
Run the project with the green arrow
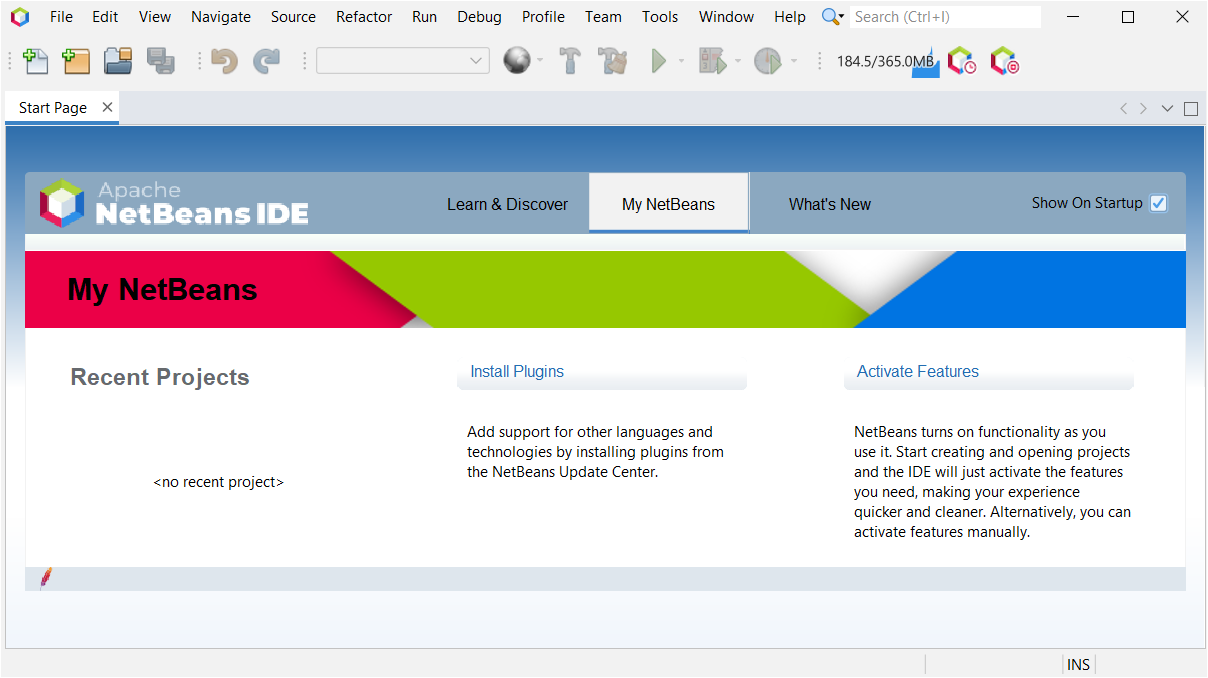click(661, 61)
